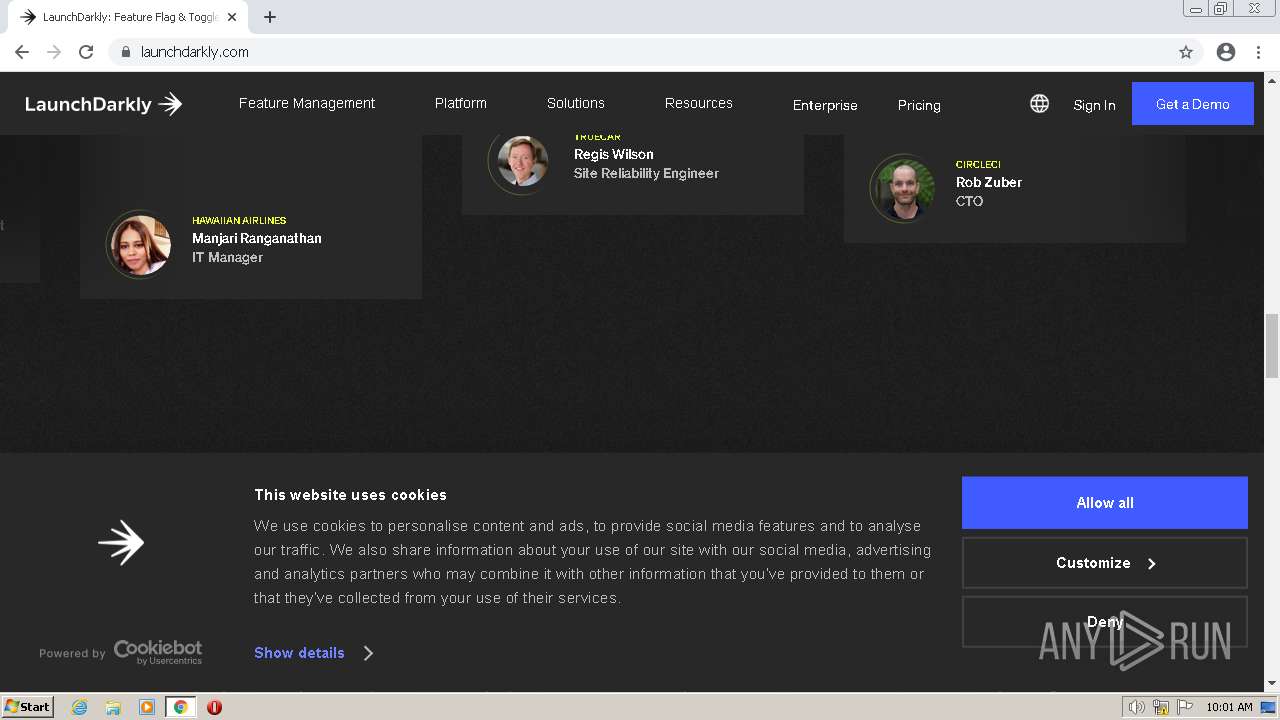
Task: Click the volume tray icon
Action: pos(1136,707)
